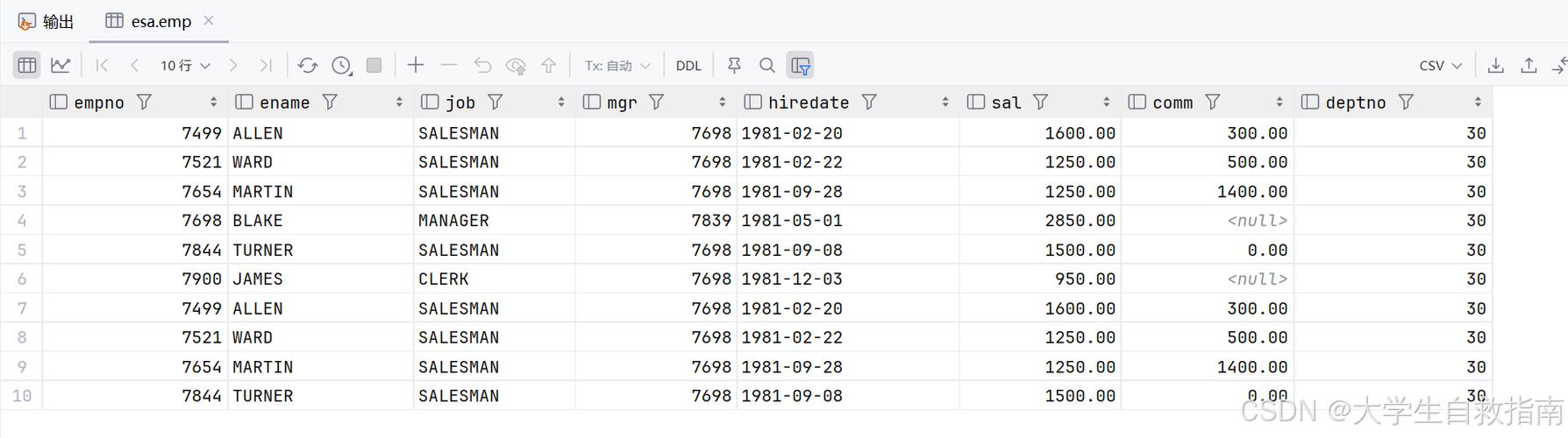Click the DDL button
Image resolution: width=1568 pixels, height=438 pixels.
pos(688,66)
